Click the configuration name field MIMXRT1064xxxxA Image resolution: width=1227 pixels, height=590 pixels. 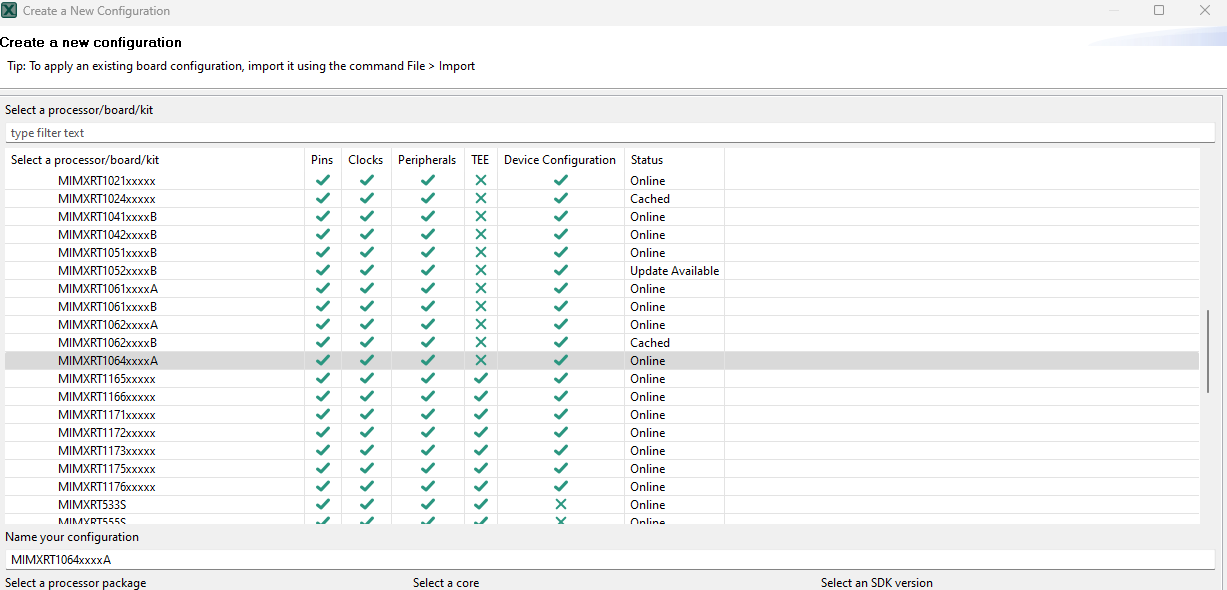609,560
